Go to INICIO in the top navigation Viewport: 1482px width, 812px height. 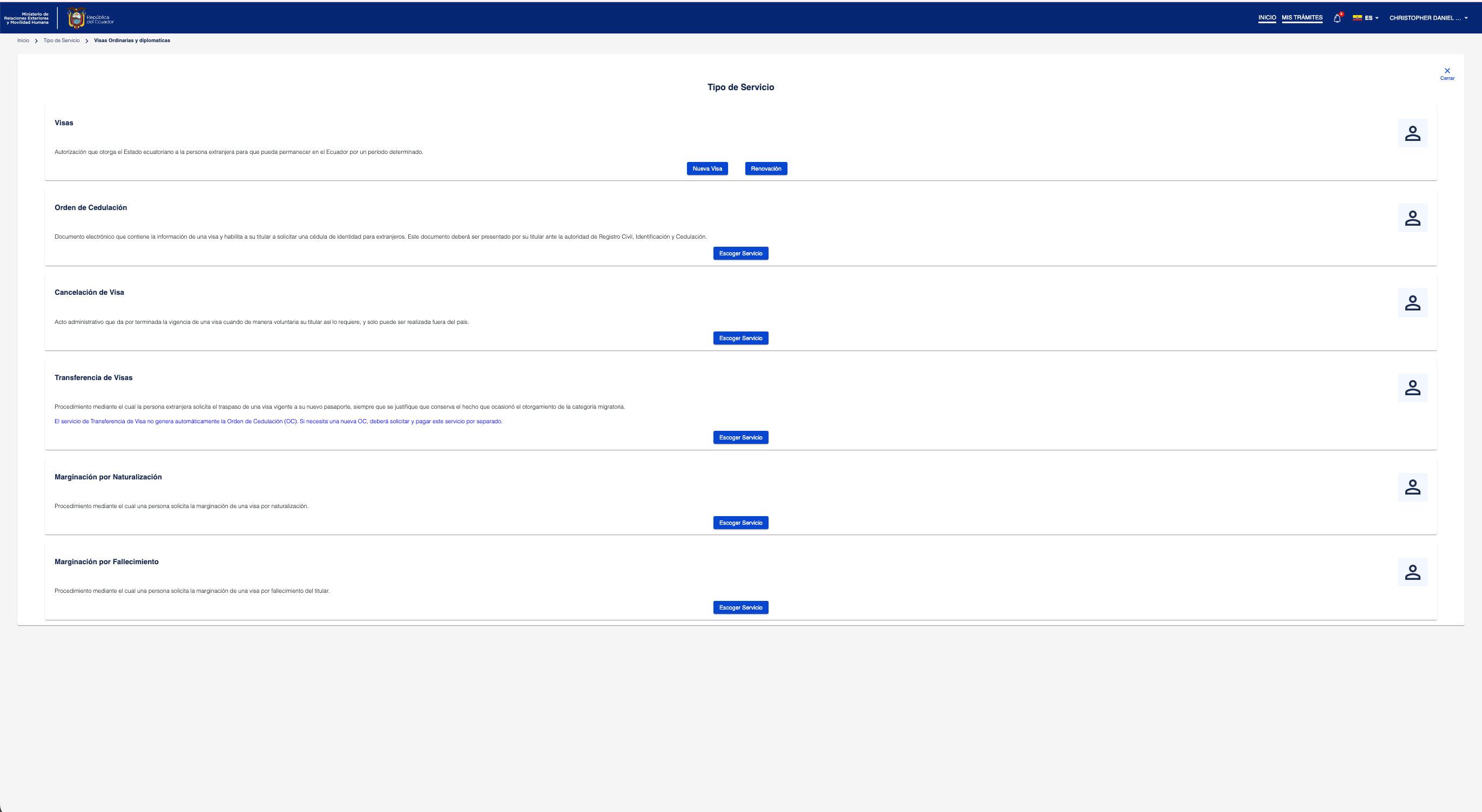pyautogui.click(x=1267, y=18)
